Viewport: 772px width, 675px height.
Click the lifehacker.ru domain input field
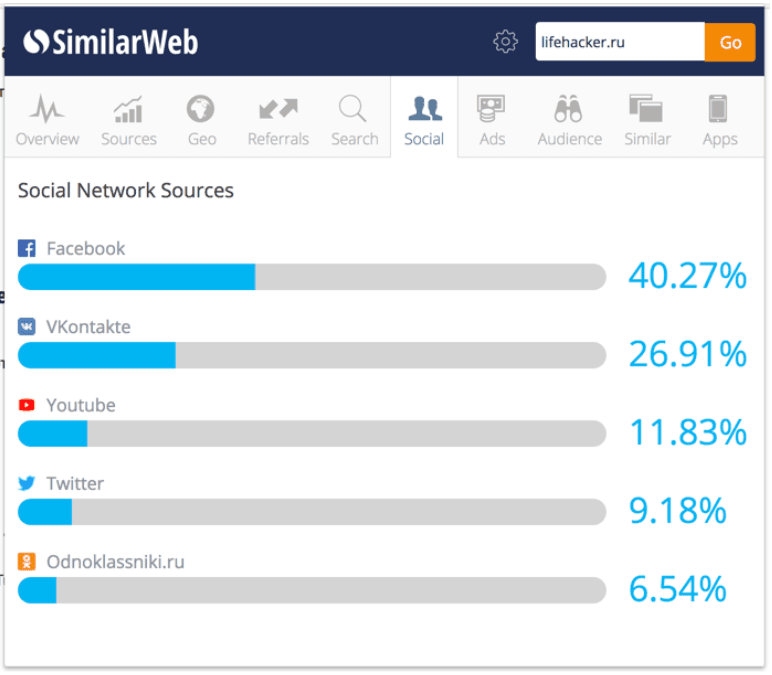[620, 42]
